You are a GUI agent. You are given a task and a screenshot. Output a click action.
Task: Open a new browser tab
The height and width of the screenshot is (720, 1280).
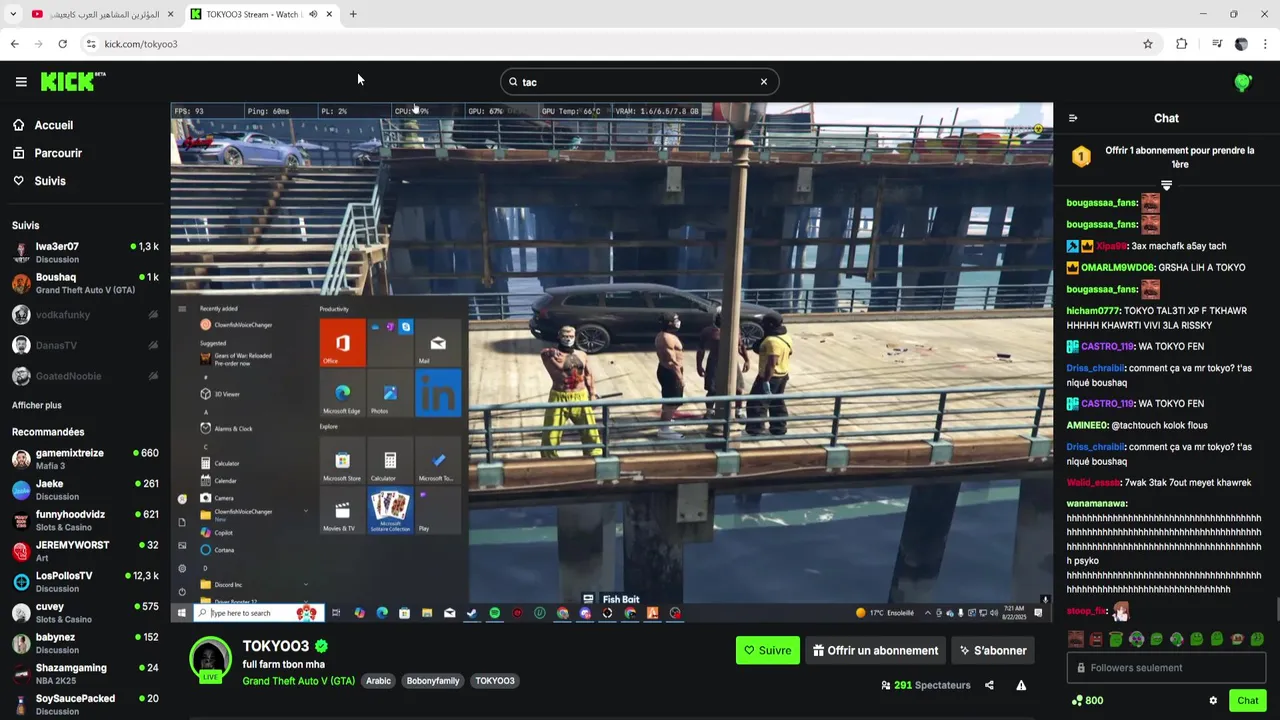pos(353,14)
